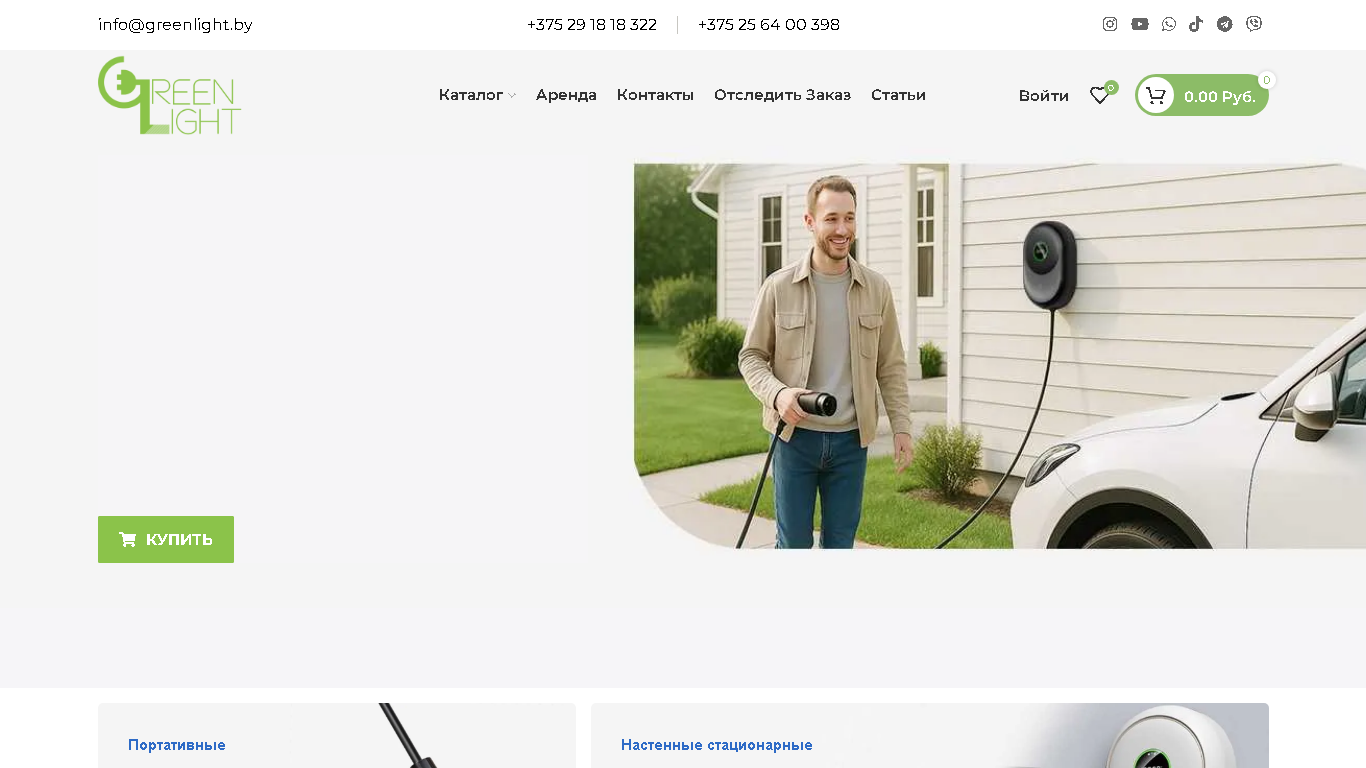Open the WhatsApp social icon

1169,24
